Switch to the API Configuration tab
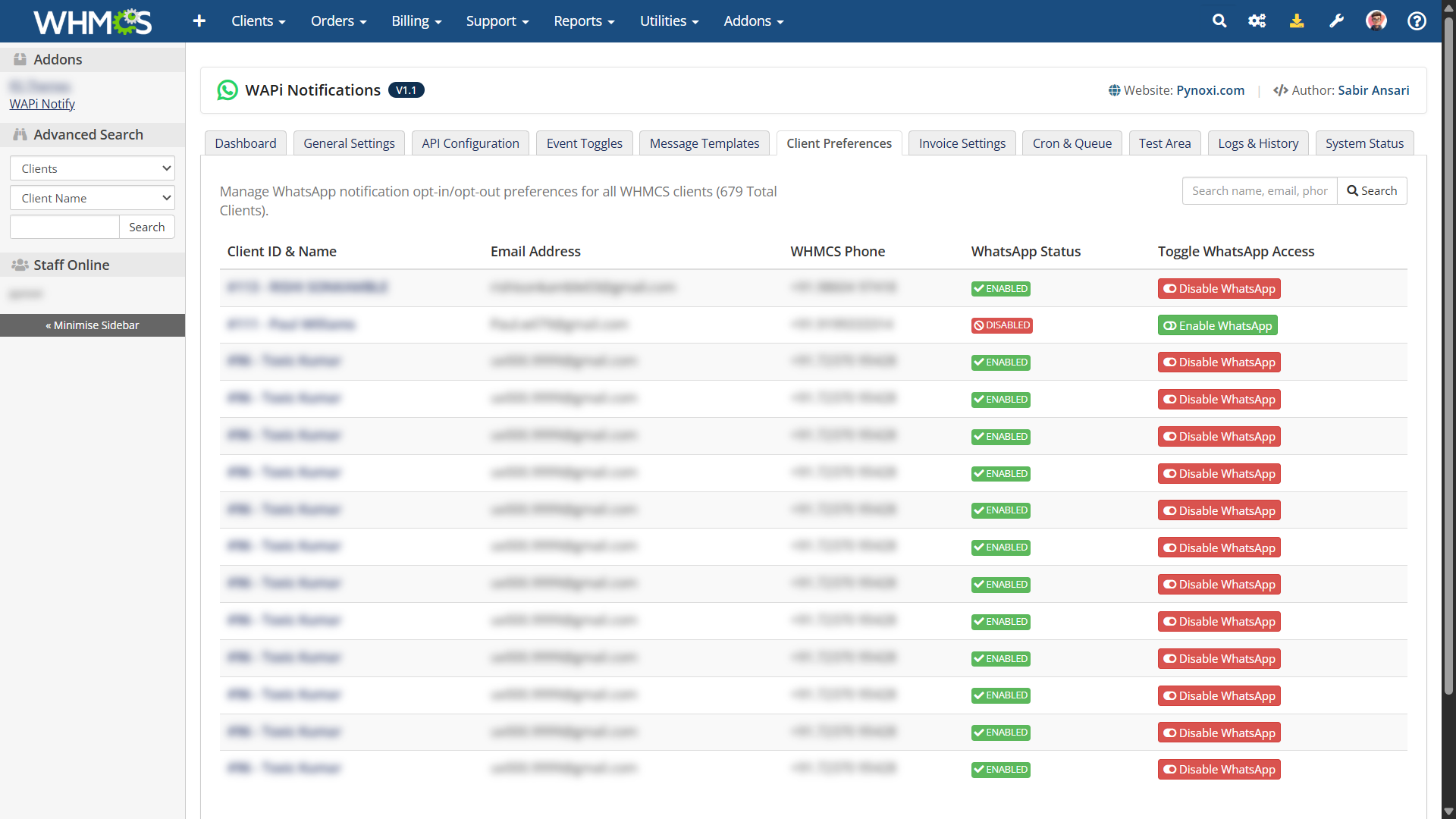1456x819 pixels. (x=470, y=143)
